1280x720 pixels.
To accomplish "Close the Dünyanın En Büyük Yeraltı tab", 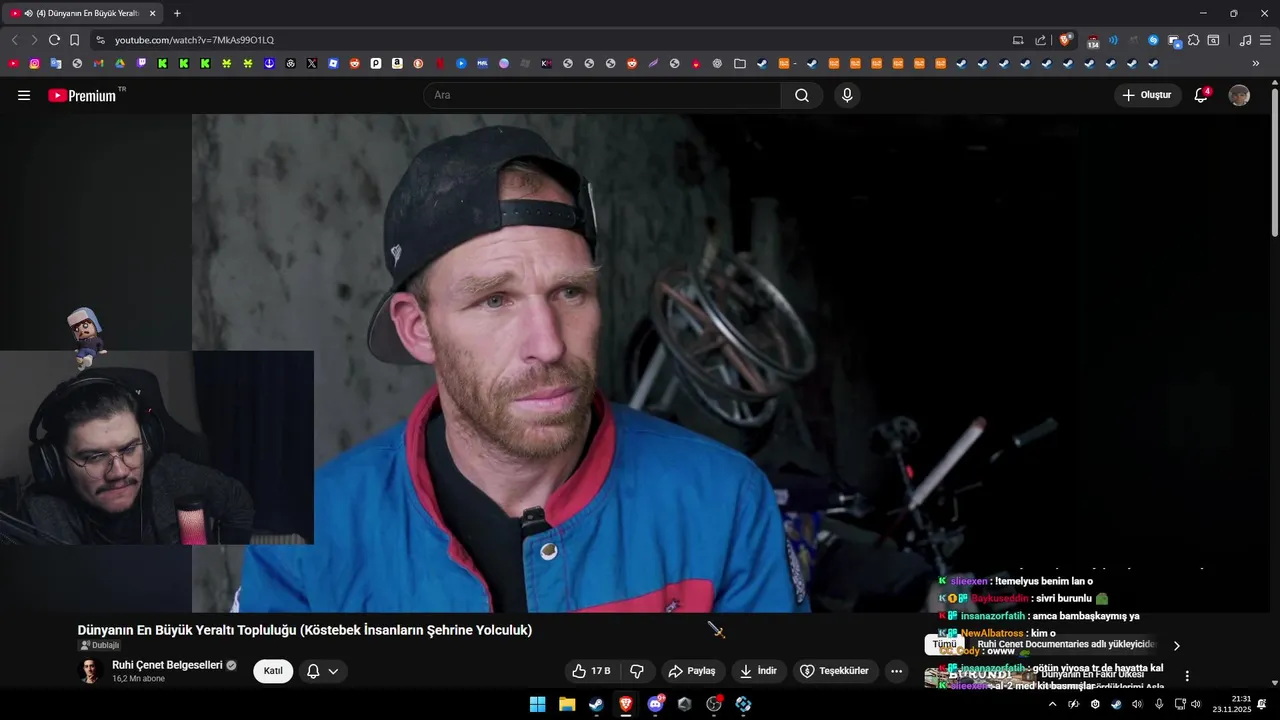I will click(x=152, y=13).
